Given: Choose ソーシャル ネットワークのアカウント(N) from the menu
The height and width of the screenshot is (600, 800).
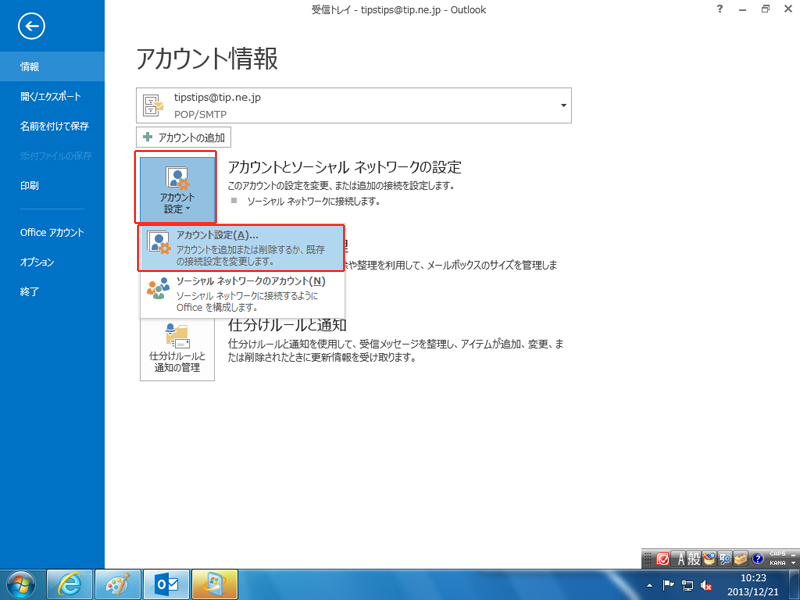Looking at the screenshot, I should click(x=242, y=294).
